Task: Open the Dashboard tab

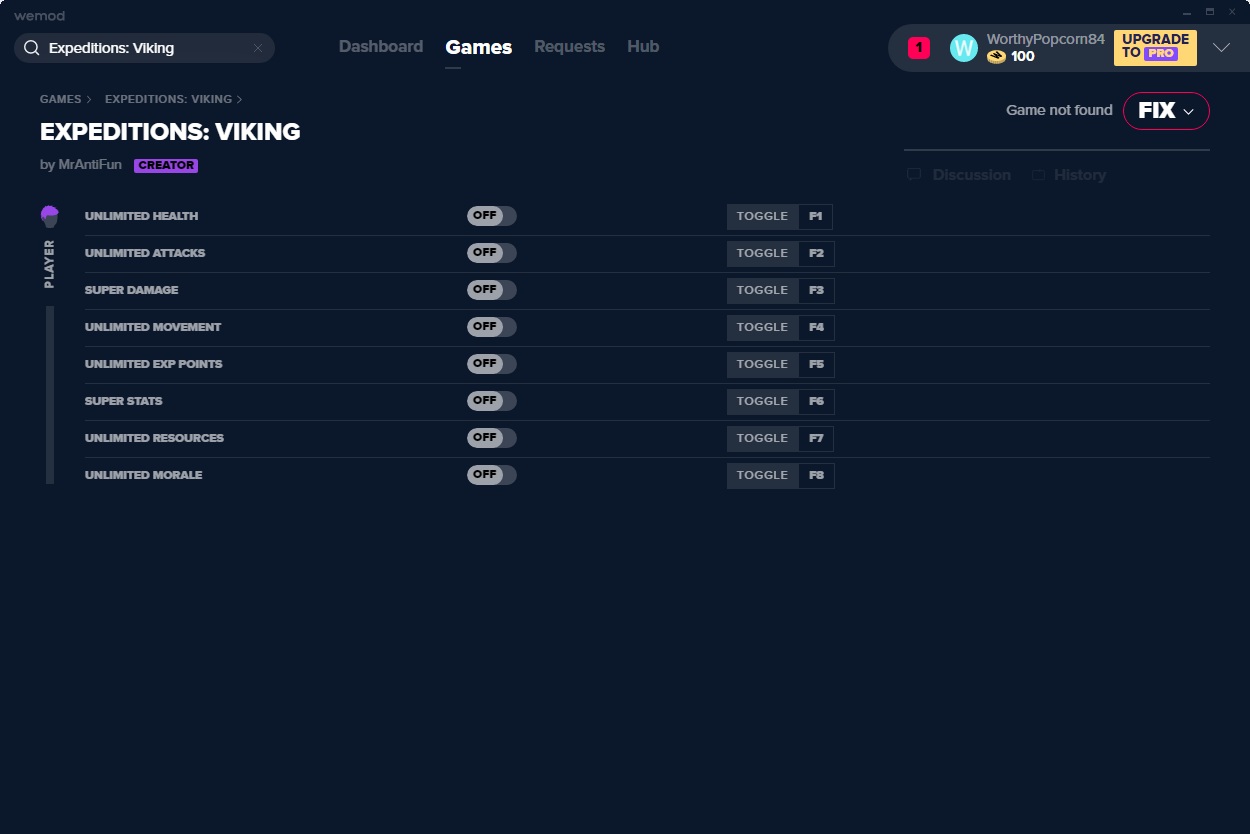Action: [381, 47]
